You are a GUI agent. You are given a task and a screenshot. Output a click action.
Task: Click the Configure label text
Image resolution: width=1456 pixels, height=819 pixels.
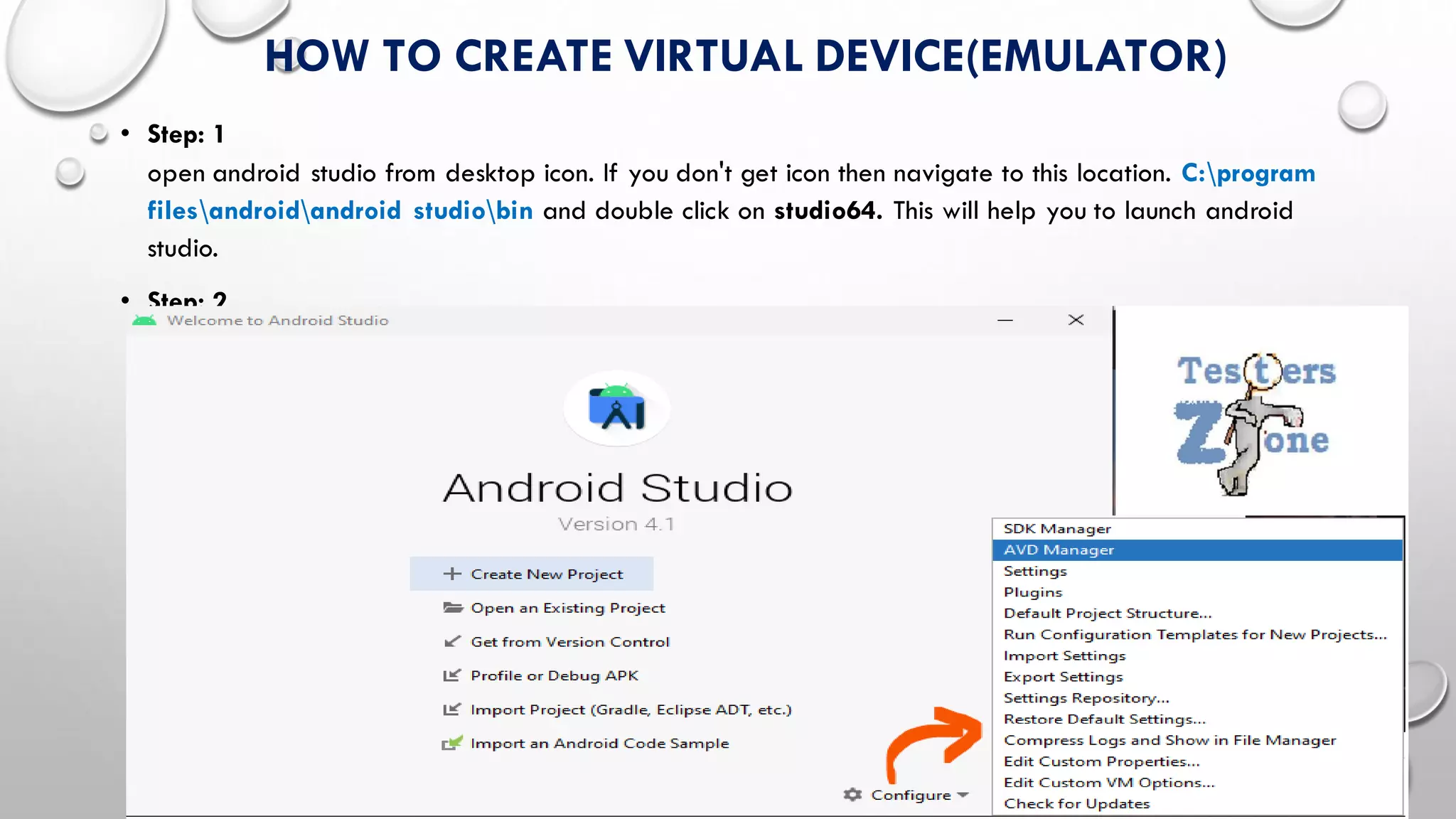point(911,795)
